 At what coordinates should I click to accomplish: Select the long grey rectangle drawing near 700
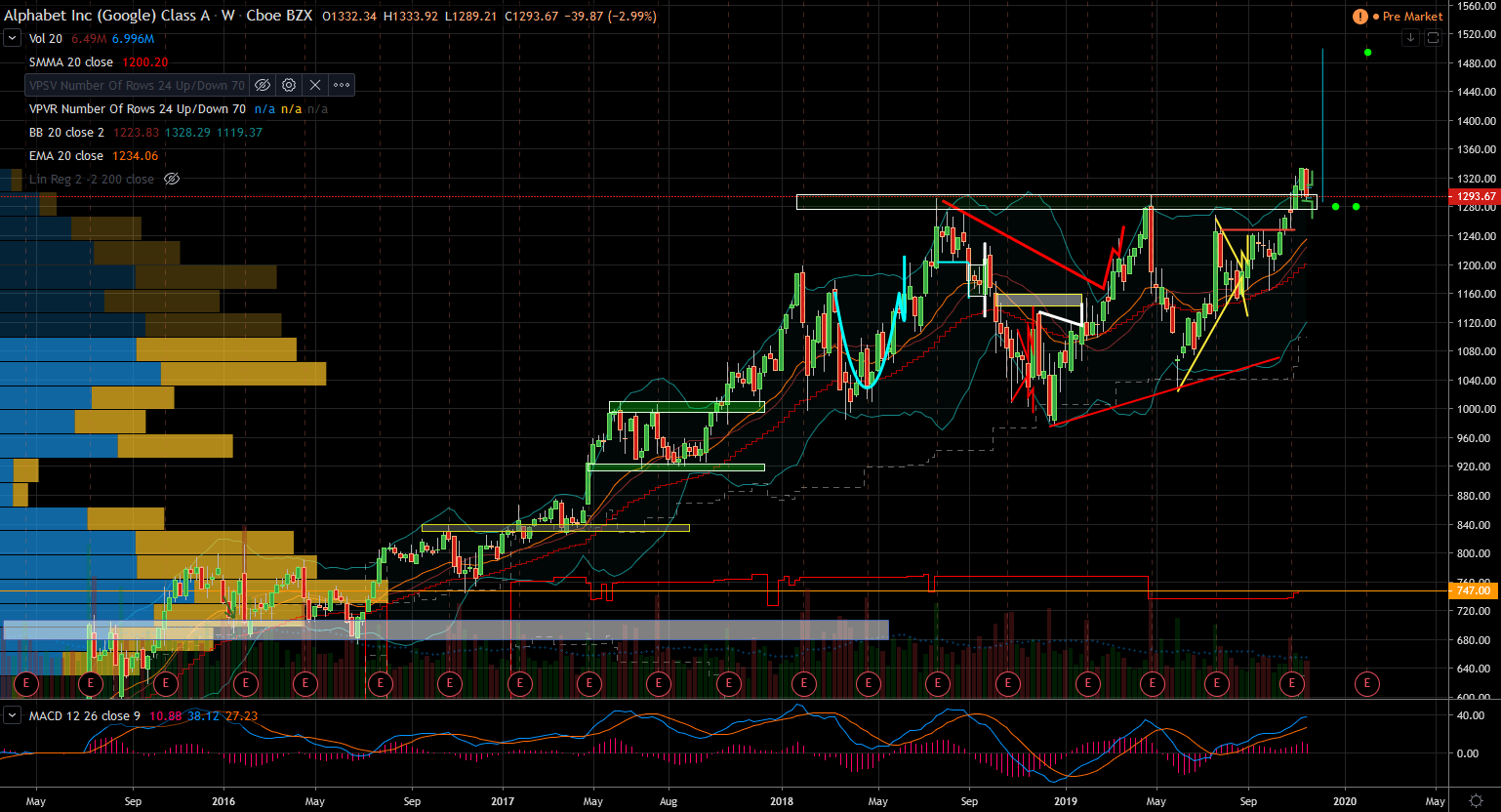click(446, 629)
